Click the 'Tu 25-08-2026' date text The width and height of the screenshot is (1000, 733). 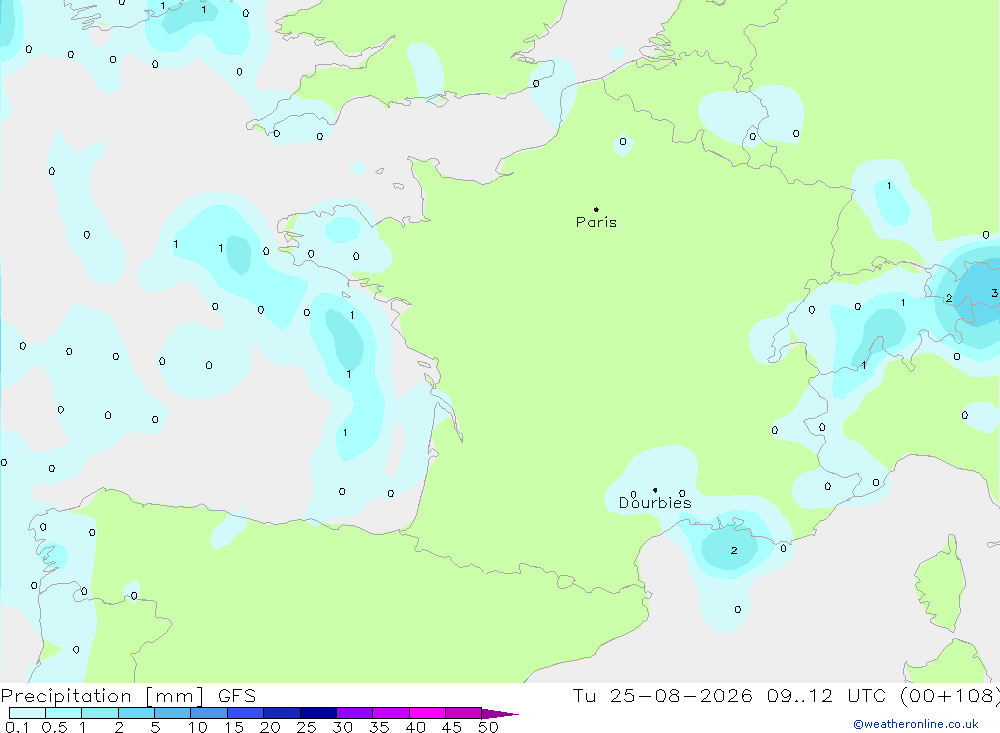tap(662, 695)
